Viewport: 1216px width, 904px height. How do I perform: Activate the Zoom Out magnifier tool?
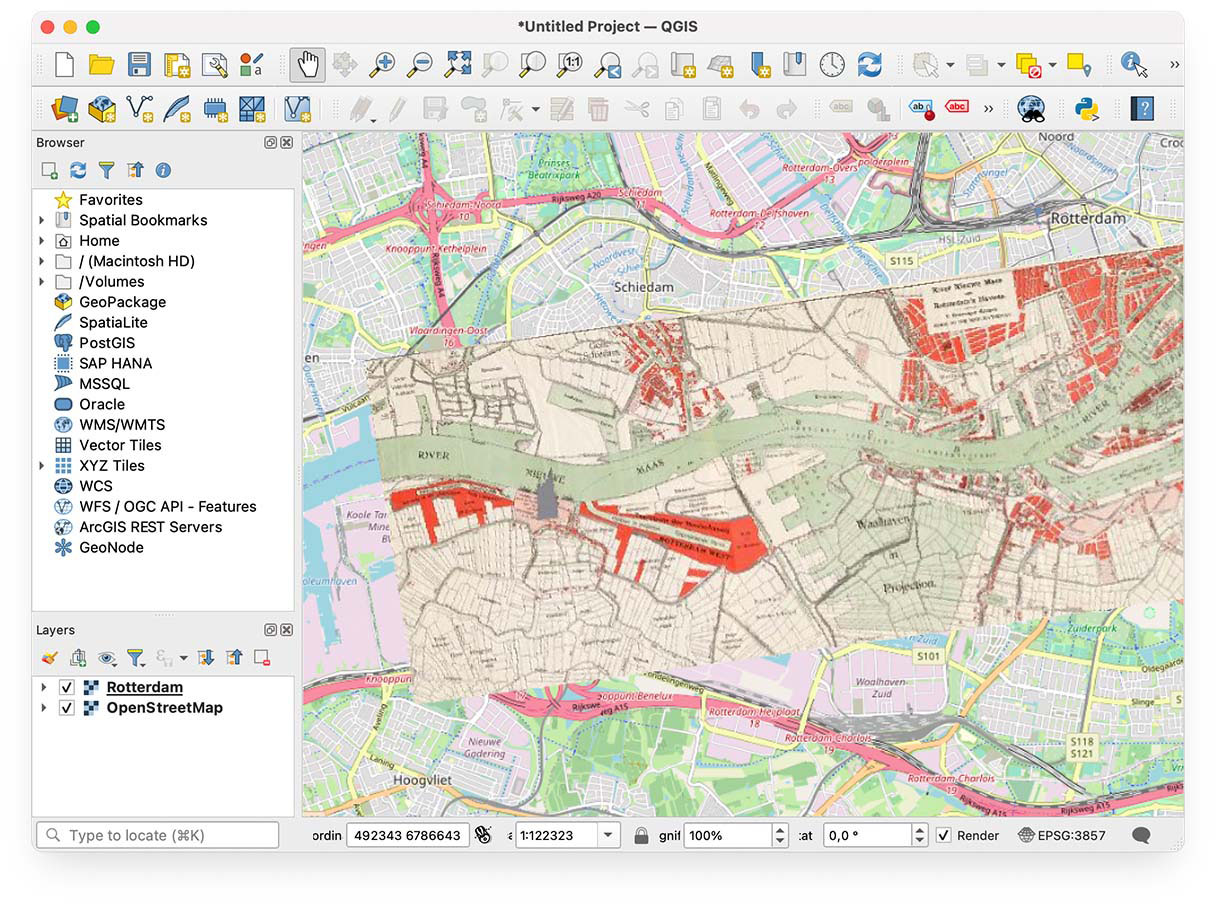click(x=420, y=65)
